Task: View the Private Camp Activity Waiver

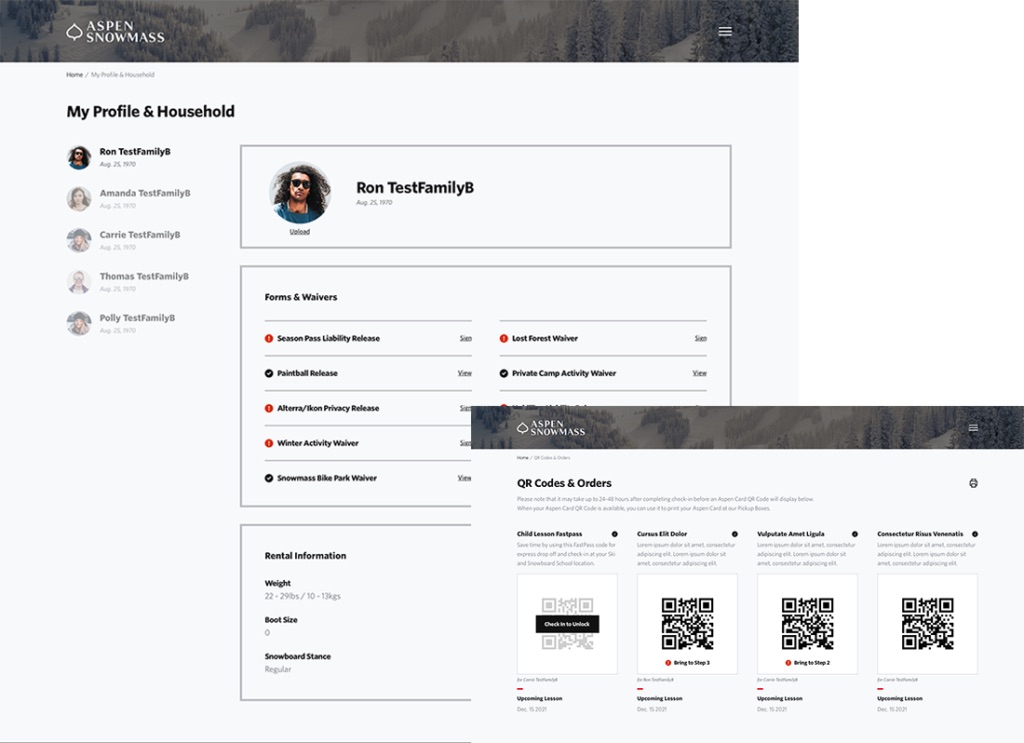Action: (699, 374)
